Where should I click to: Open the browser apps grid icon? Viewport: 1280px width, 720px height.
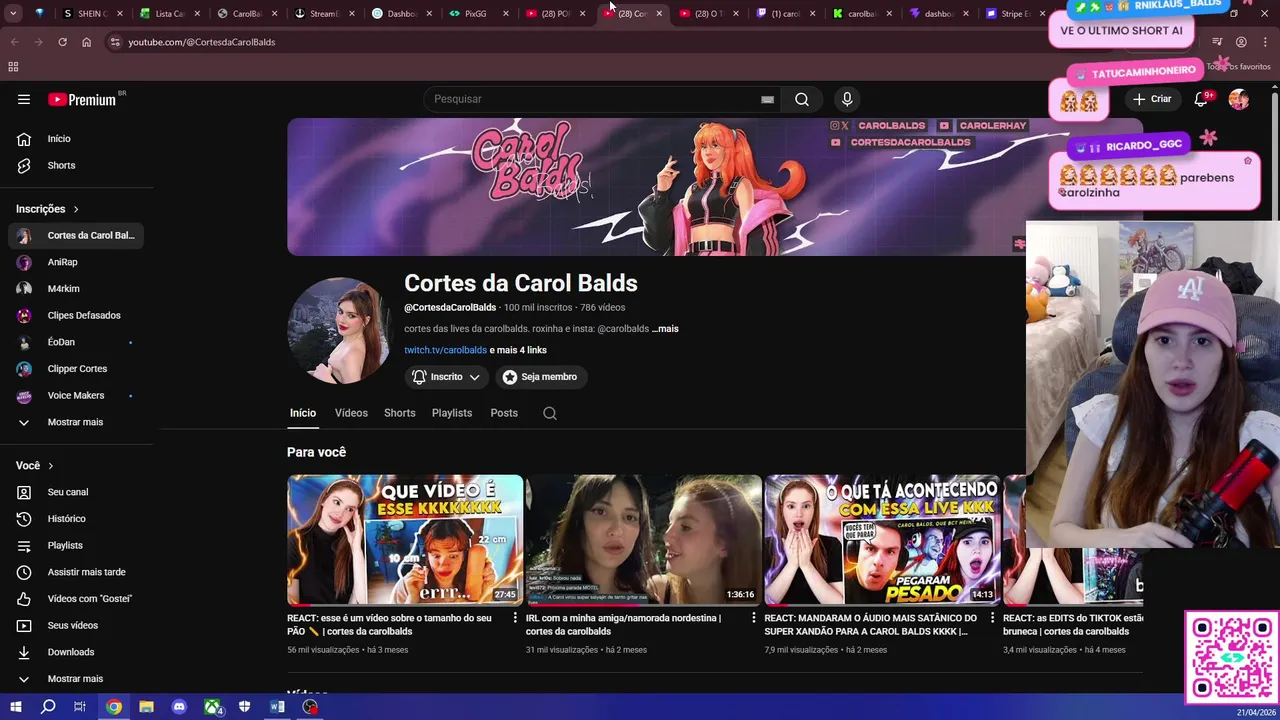point(13,67)
